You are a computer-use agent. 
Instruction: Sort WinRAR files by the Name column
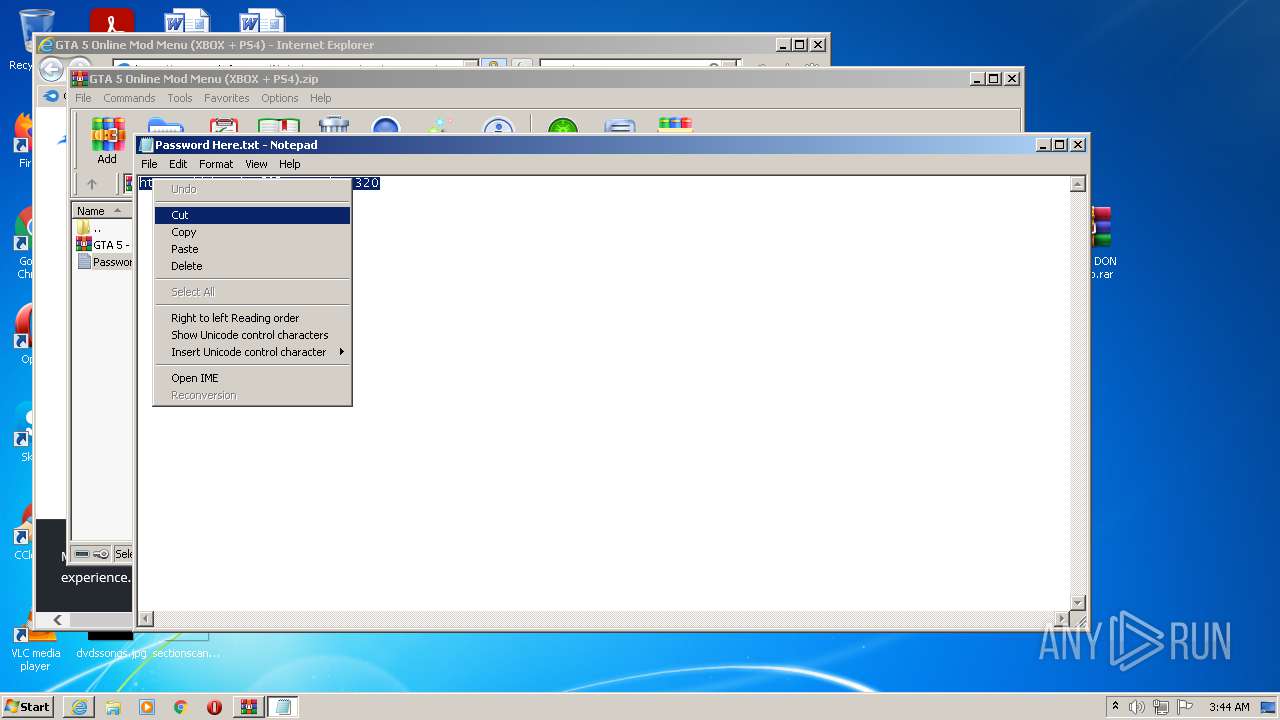pos(100,211)
